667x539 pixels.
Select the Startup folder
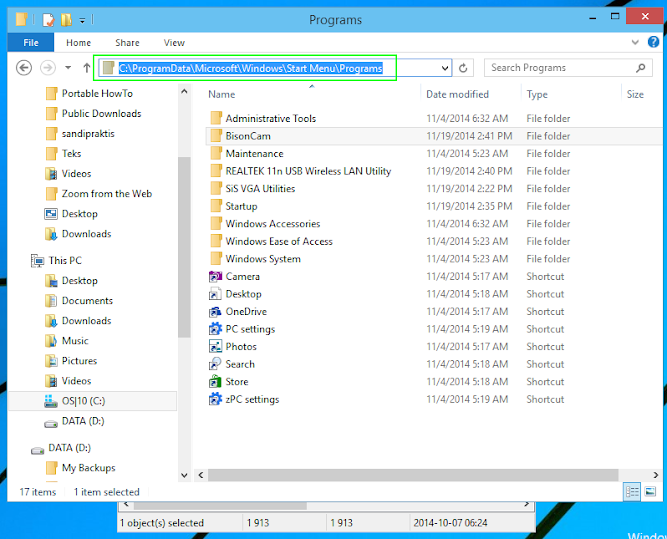[x=241, y=206]
